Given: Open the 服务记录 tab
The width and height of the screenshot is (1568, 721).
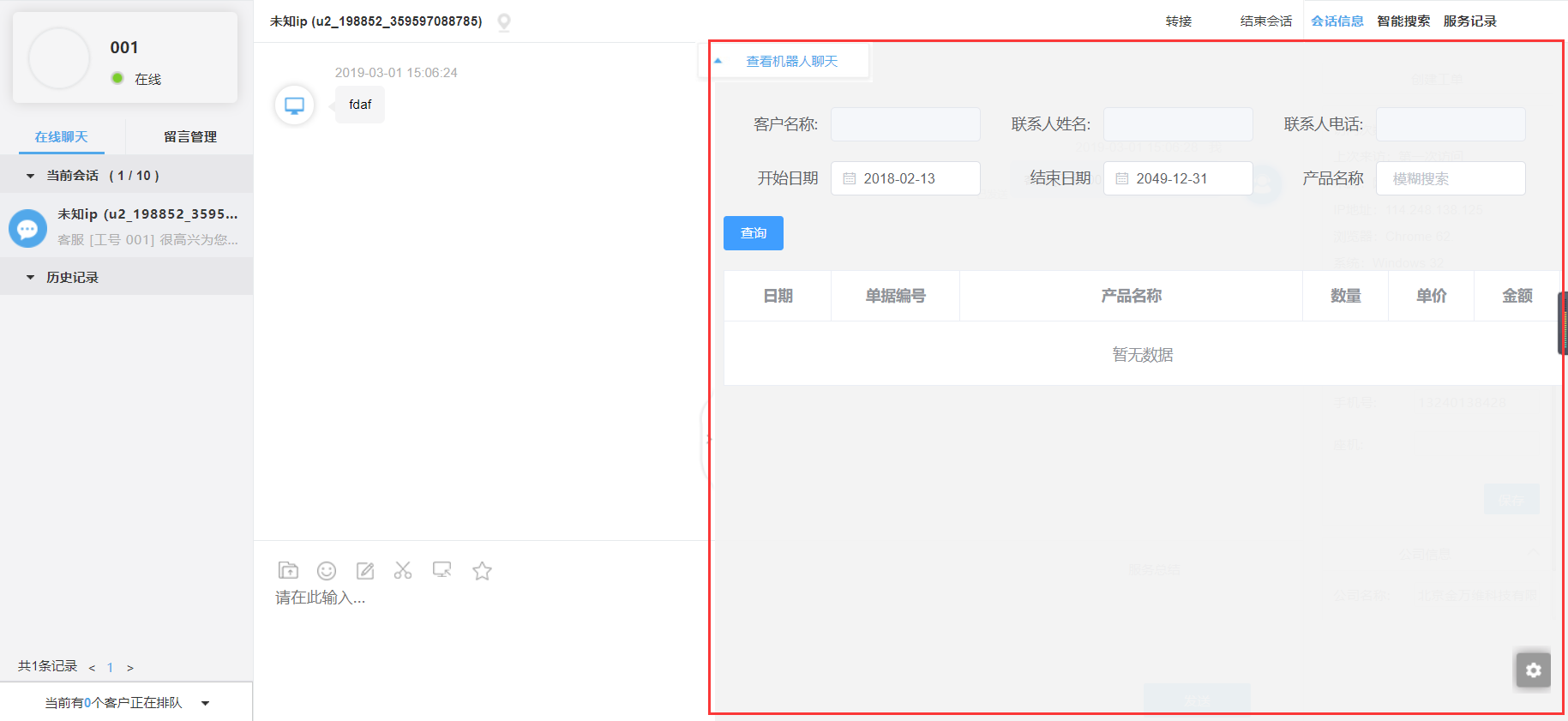Looking at the screenshot, I should 1469,21.
